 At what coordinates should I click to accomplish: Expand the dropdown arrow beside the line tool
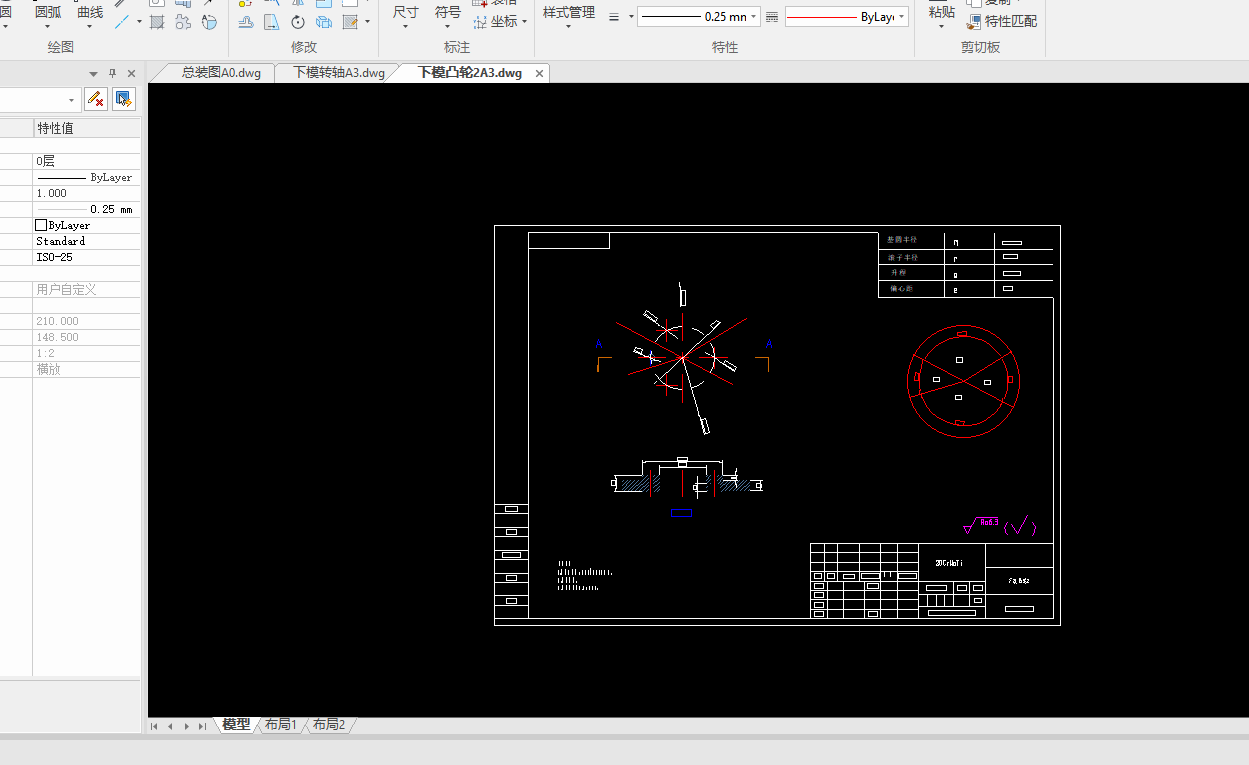point(139,21)
